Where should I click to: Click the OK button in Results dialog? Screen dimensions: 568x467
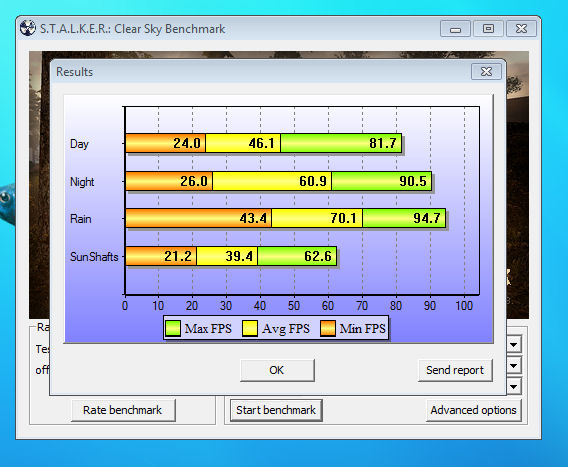pos(277,370)
